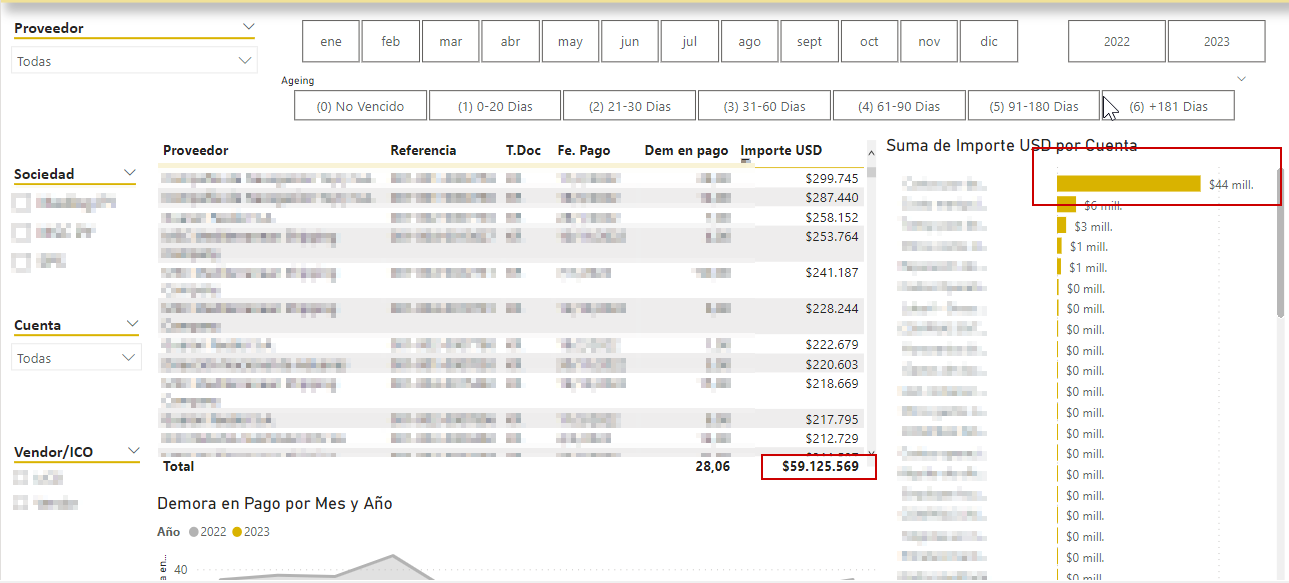This screenshot has width=1289, height=583.
Task: Expand the Proveedor slicer header chevron
Action: 248,27
